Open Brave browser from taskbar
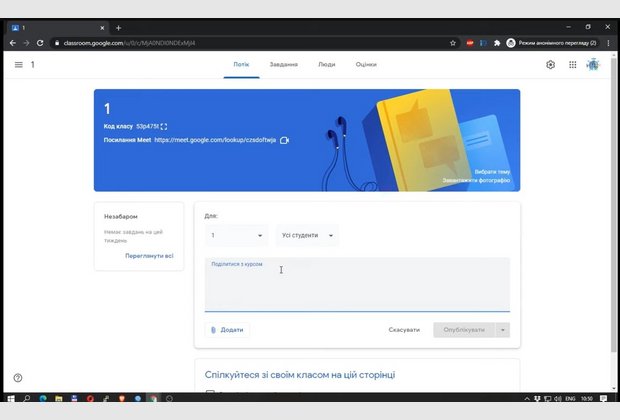This screenshot has height=420, width=620. coord(122,398)
